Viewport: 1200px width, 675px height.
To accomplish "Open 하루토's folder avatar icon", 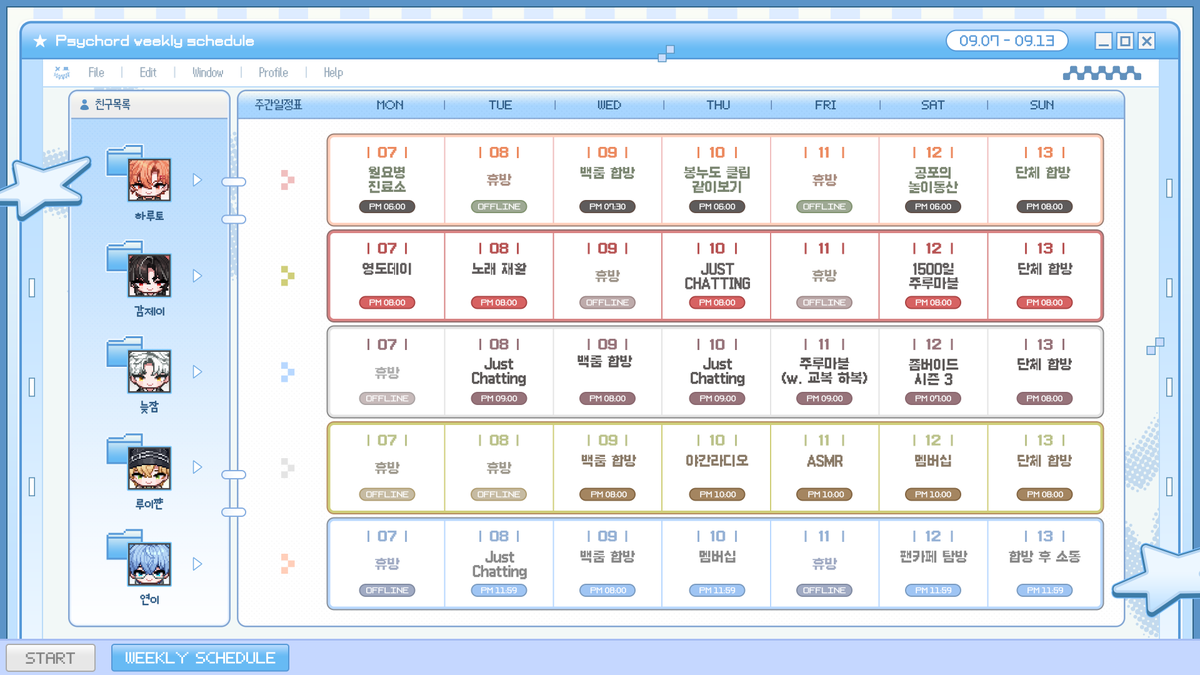I will tap(139, 174).
